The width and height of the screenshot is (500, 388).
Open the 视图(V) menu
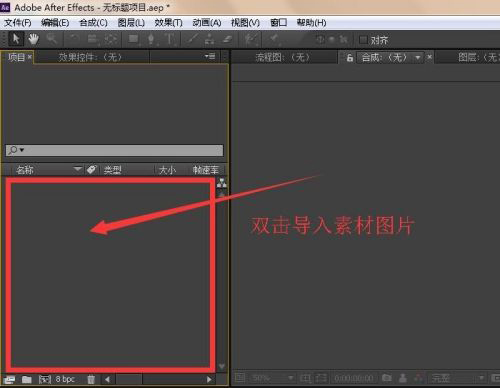[x=245, y=23]
